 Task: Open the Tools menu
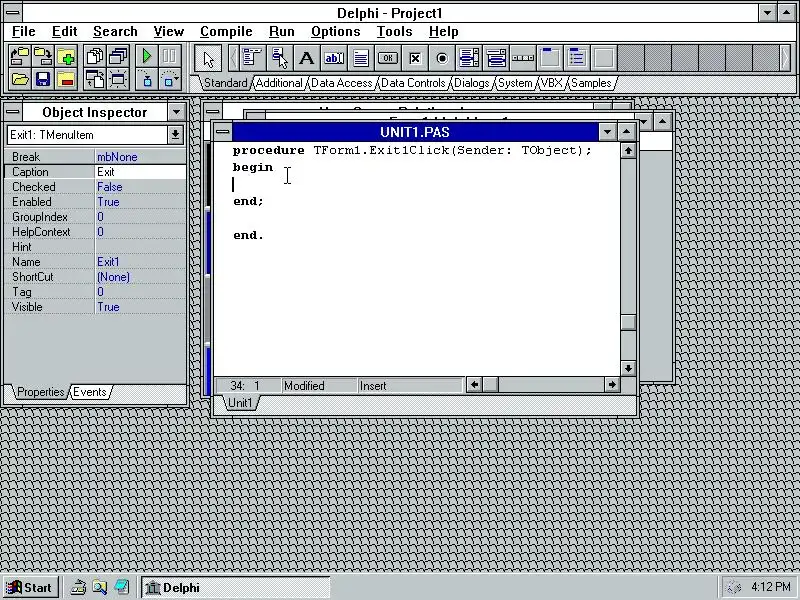click(394, 32)
